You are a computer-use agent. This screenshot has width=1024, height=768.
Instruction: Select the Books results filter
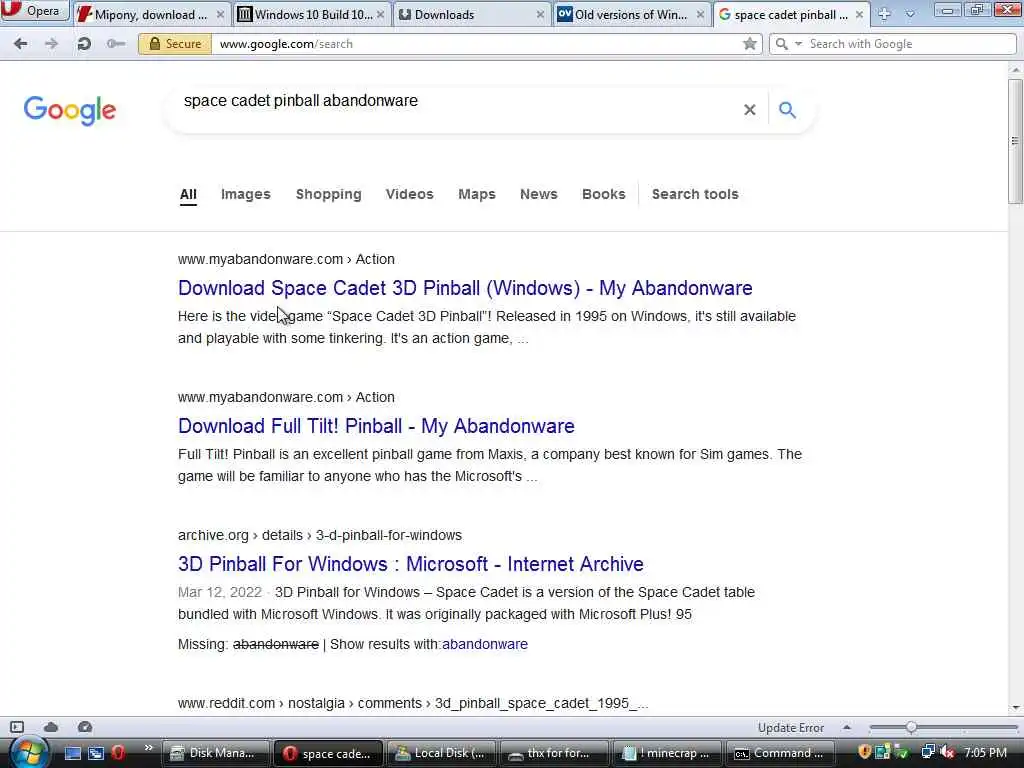coord(603,194)
